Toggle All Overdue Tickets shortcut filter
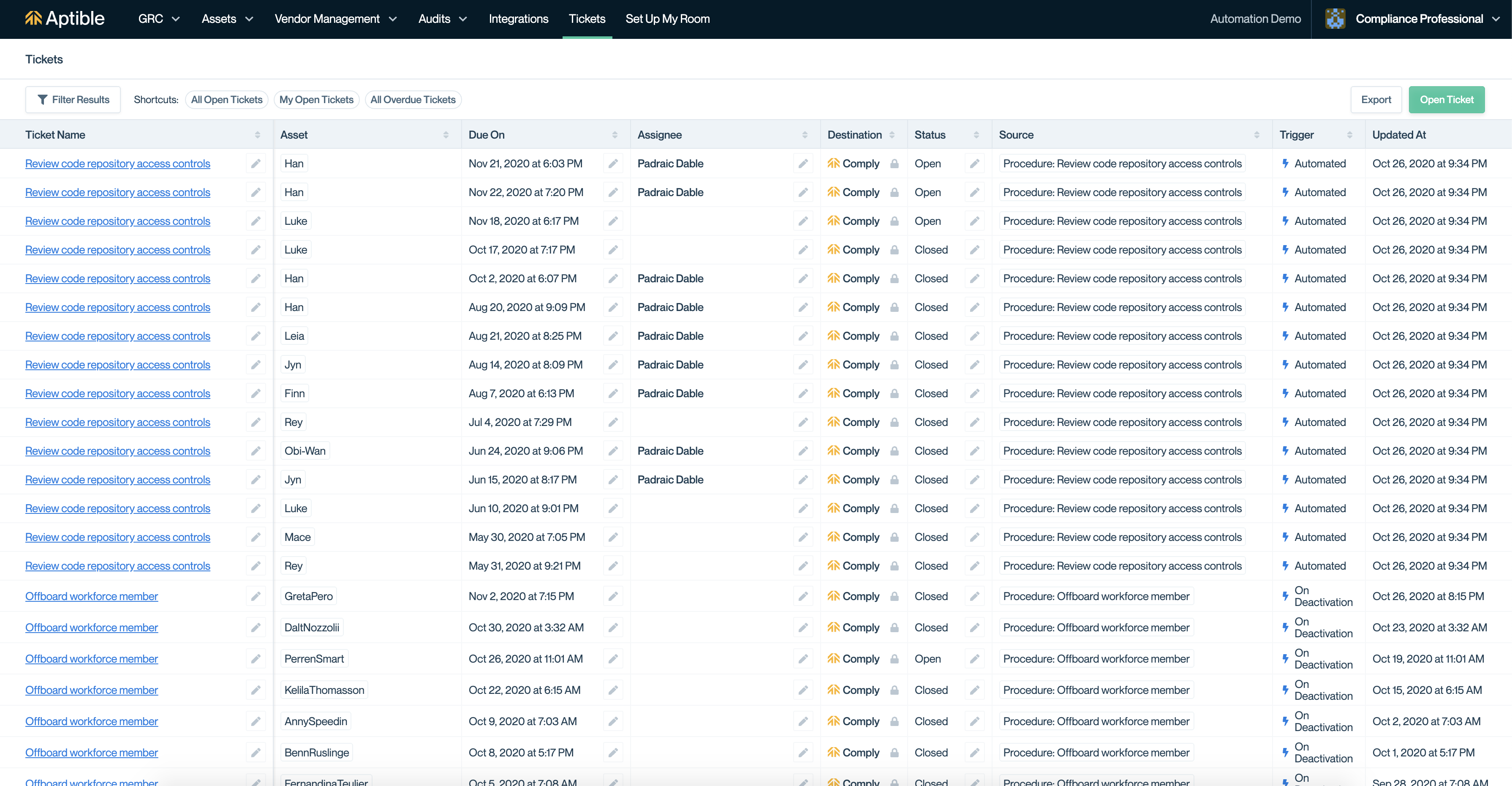 pos(413,99)
